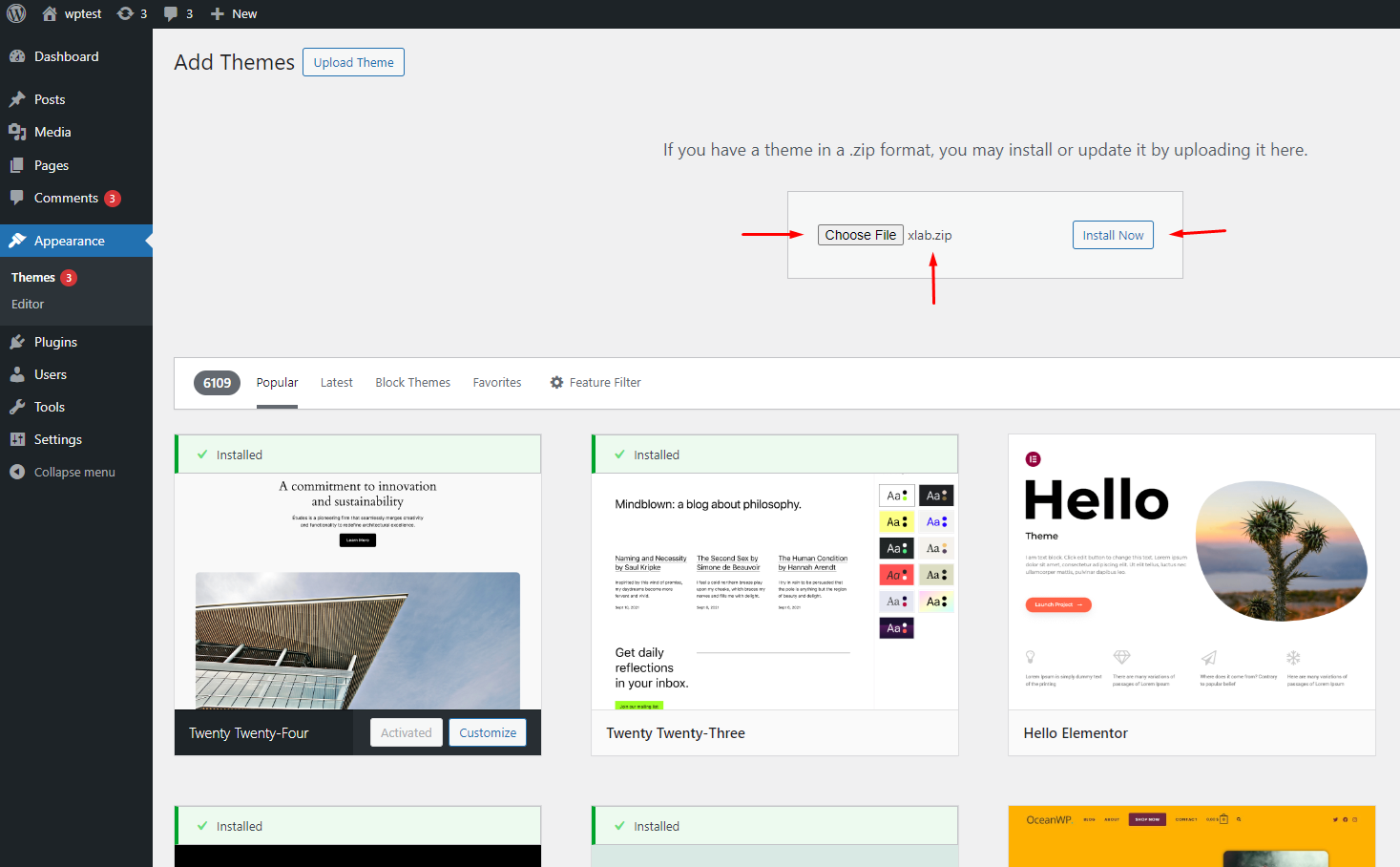This screenshot has width=1400, height=867.
Task: Click the WordPress logo icon
Action: pos(16,13)
